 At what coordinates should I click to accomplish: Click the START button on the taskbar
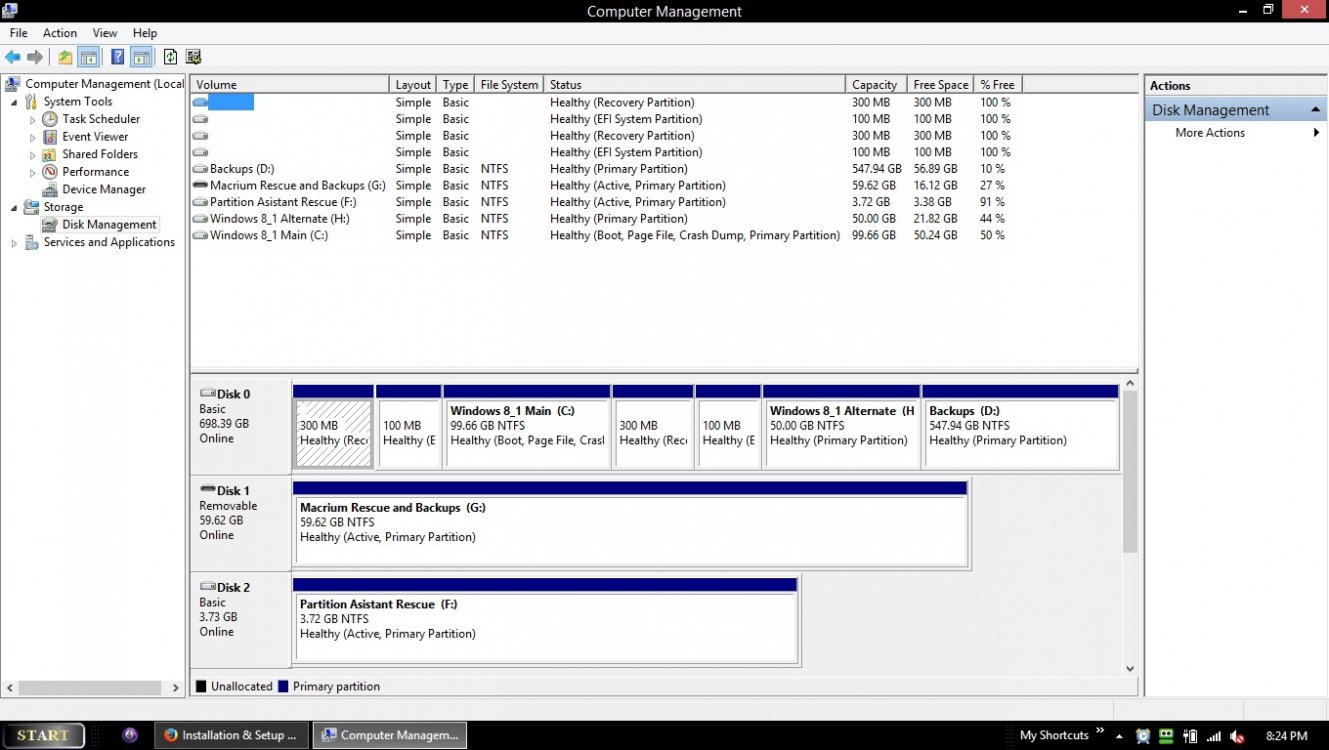pos(43,735)
